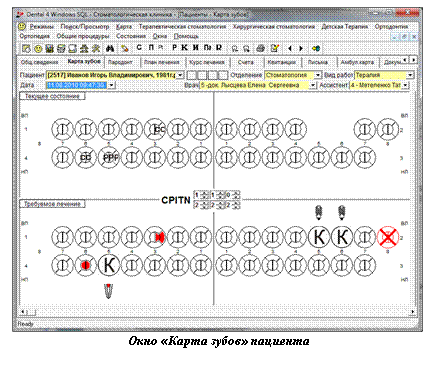Switch to the Письма tab

(318, 62)
